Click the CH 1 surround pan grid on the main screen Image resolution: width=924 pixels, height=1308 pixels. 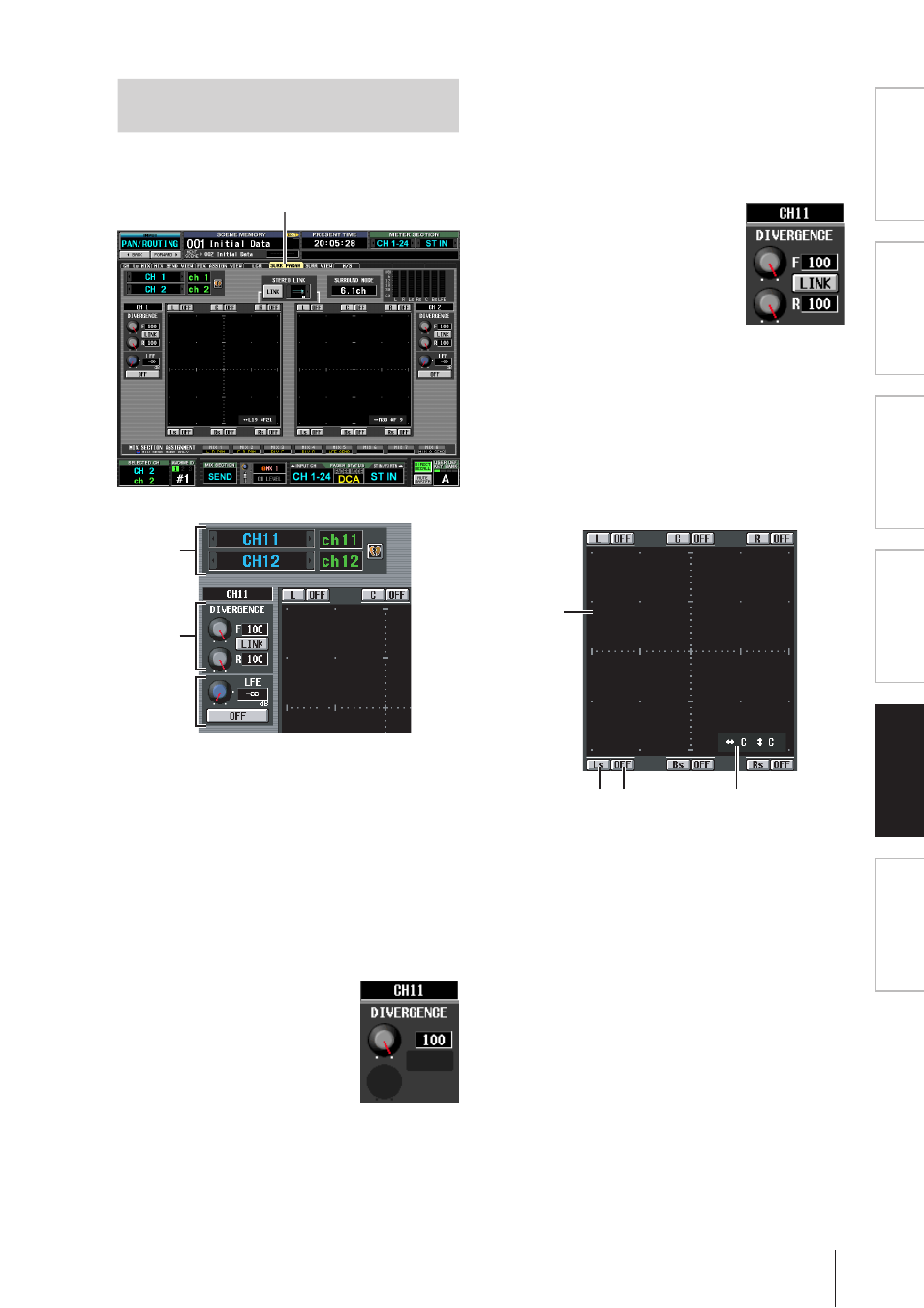pyautogui.click(x=224, y=370)
